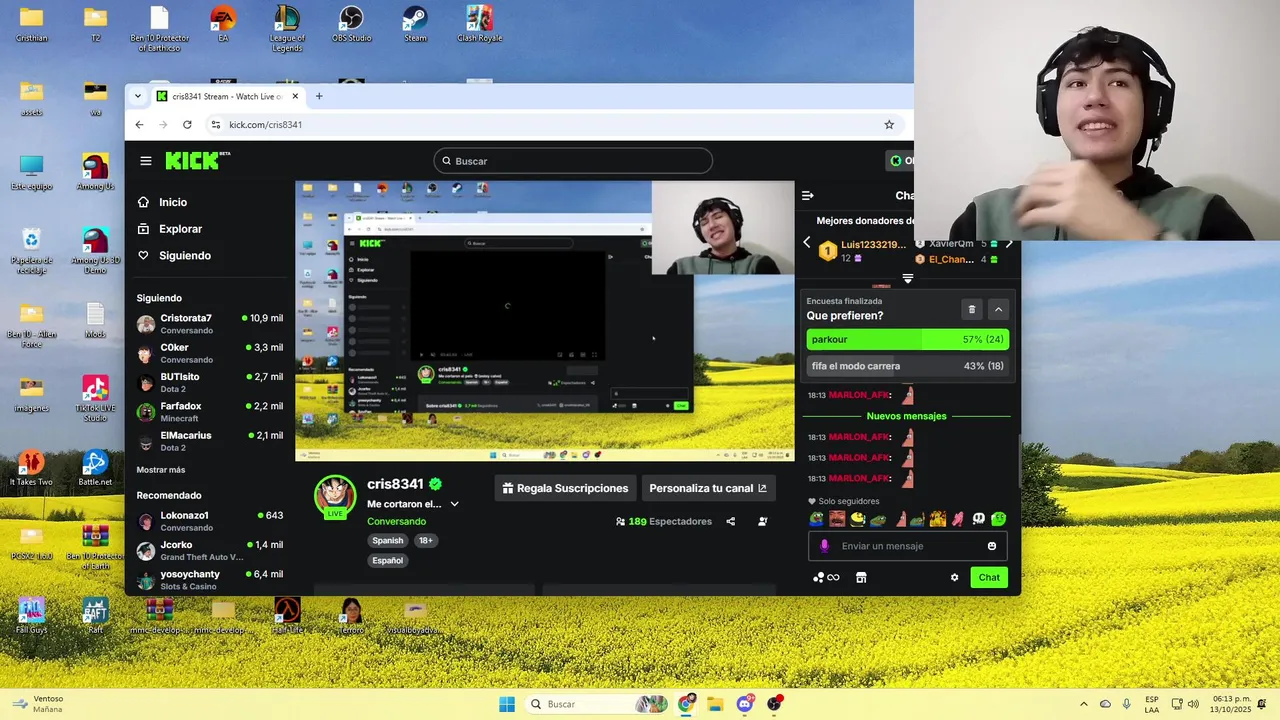This screenshot has height=720, width=1280.
Task: Click the kick.com/cris8341 address bar
Action: (553, 125)
